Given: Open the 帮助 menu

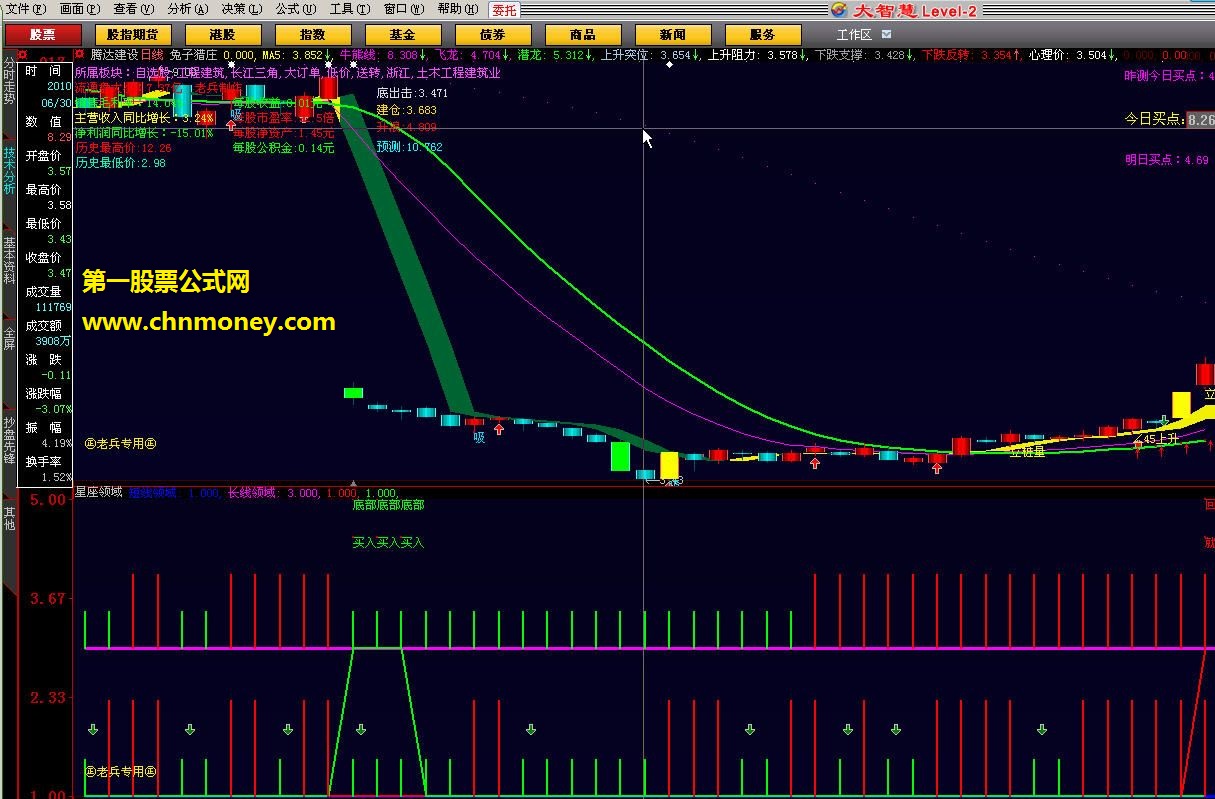Looking at the screenshot, I should click(458, 9).
